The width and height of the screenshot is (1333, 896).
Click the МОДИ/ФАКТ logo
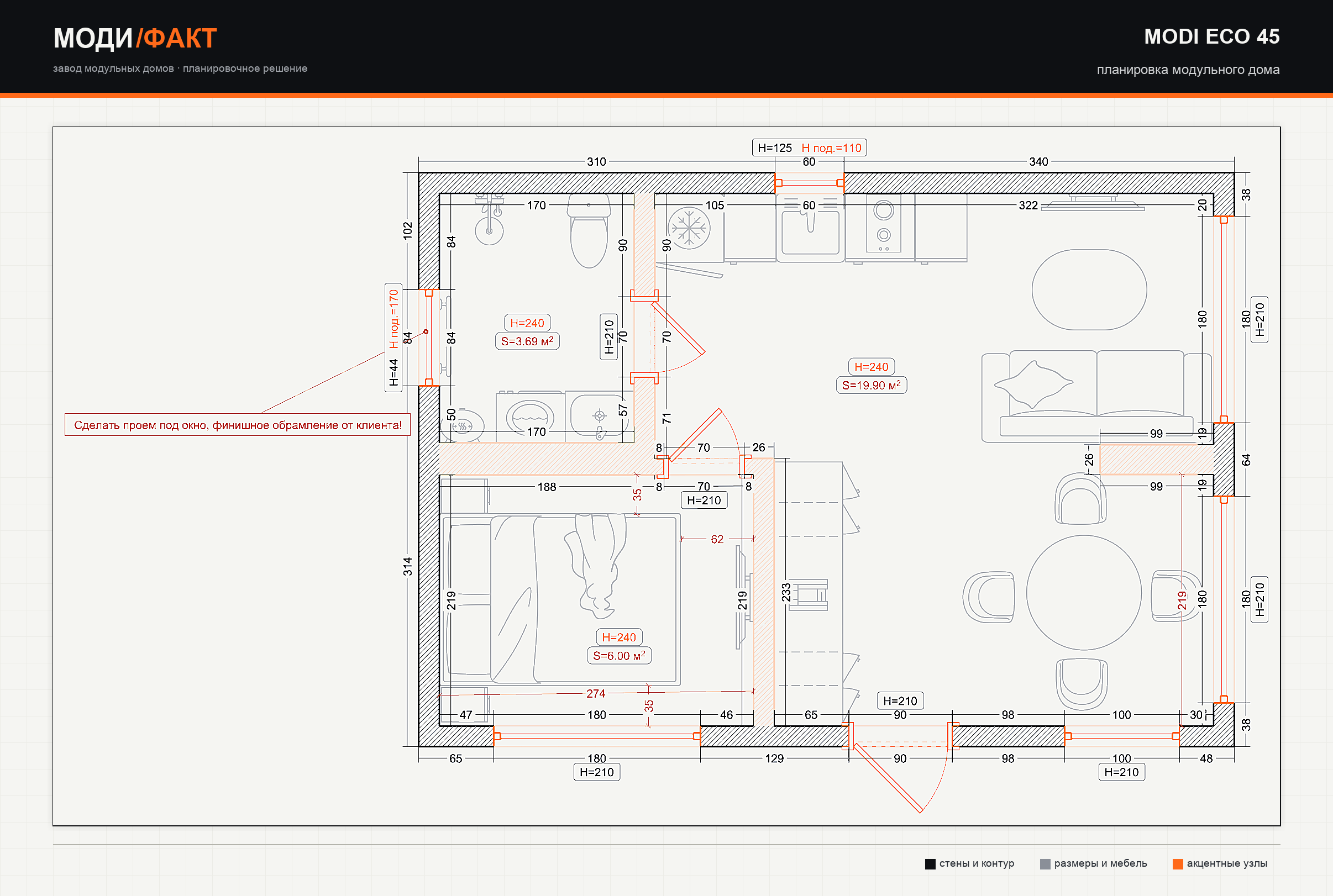click(135, 38)
